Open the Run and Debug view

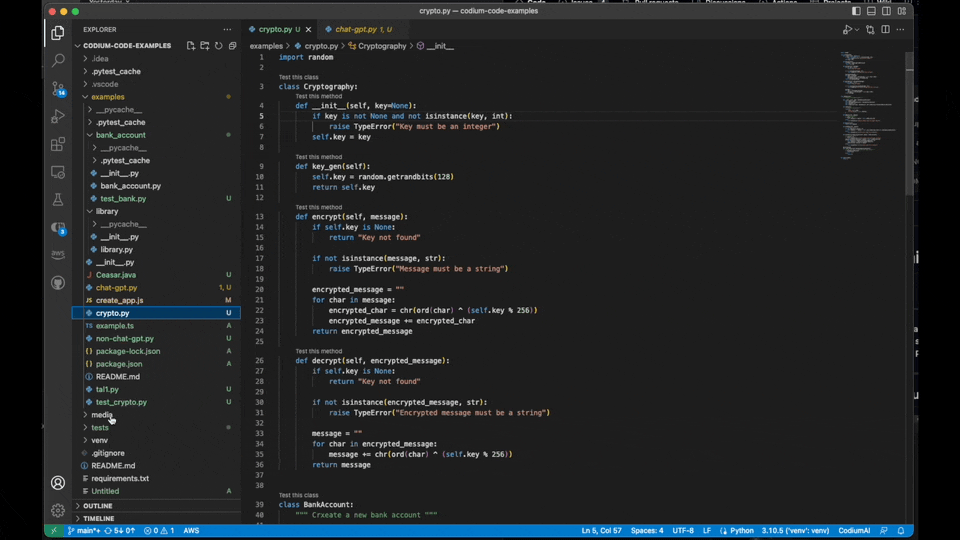tap(58, 117)
